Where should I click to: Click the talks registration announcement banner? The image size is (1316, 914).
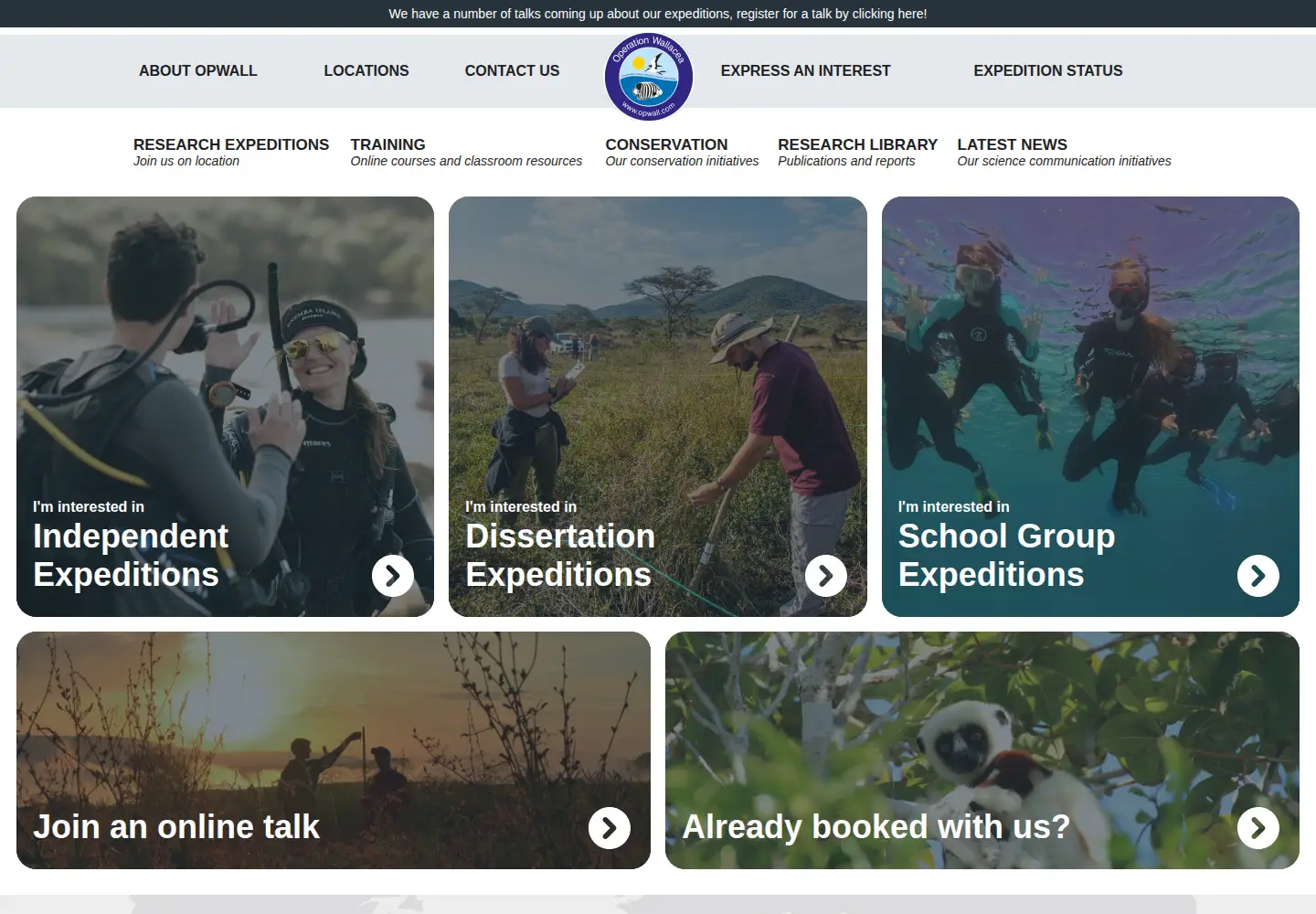pyautogui.click(x=658, y=14)
